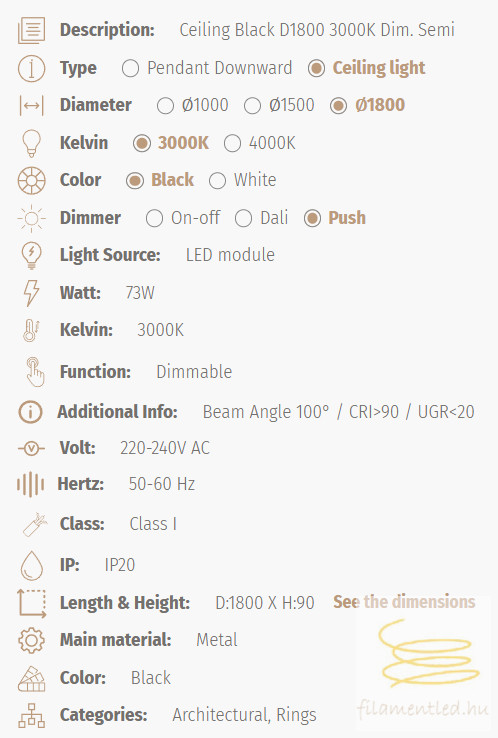Screen dimensions: 498x738
Task: Click the water drop IP icon
Action: pos(32,565)
